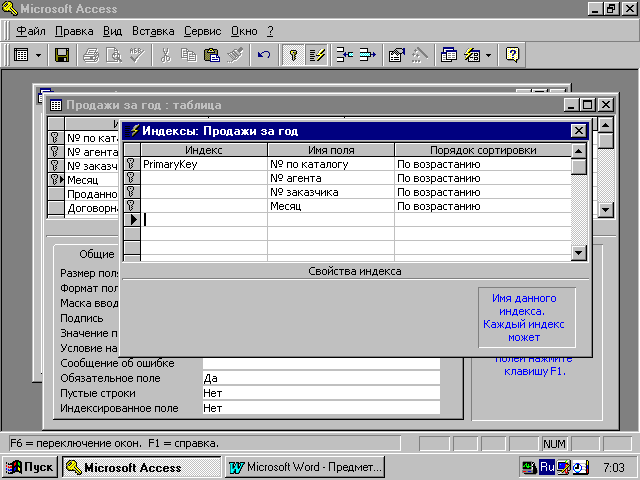Switch to Microsoft Word taskbar button
This screenshot has height=480, width=640.
[305, 467]
